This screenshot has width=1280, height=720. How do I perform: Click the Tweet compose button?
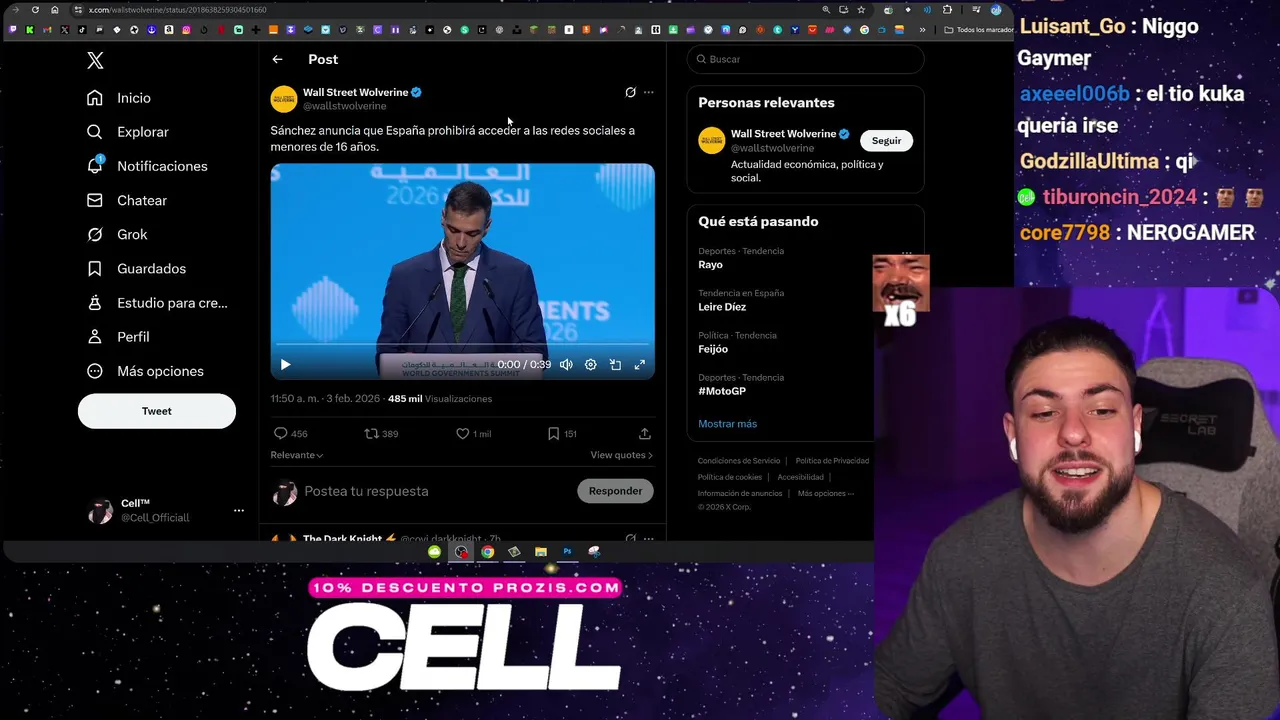(157, 411)
